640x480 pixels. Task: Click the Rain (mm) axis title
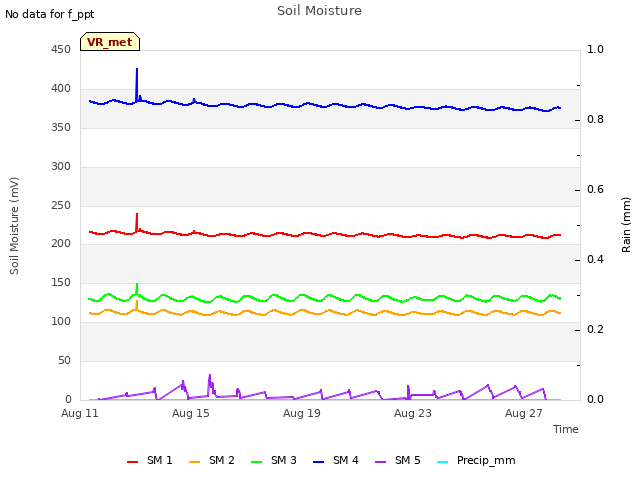click(626, 225)
